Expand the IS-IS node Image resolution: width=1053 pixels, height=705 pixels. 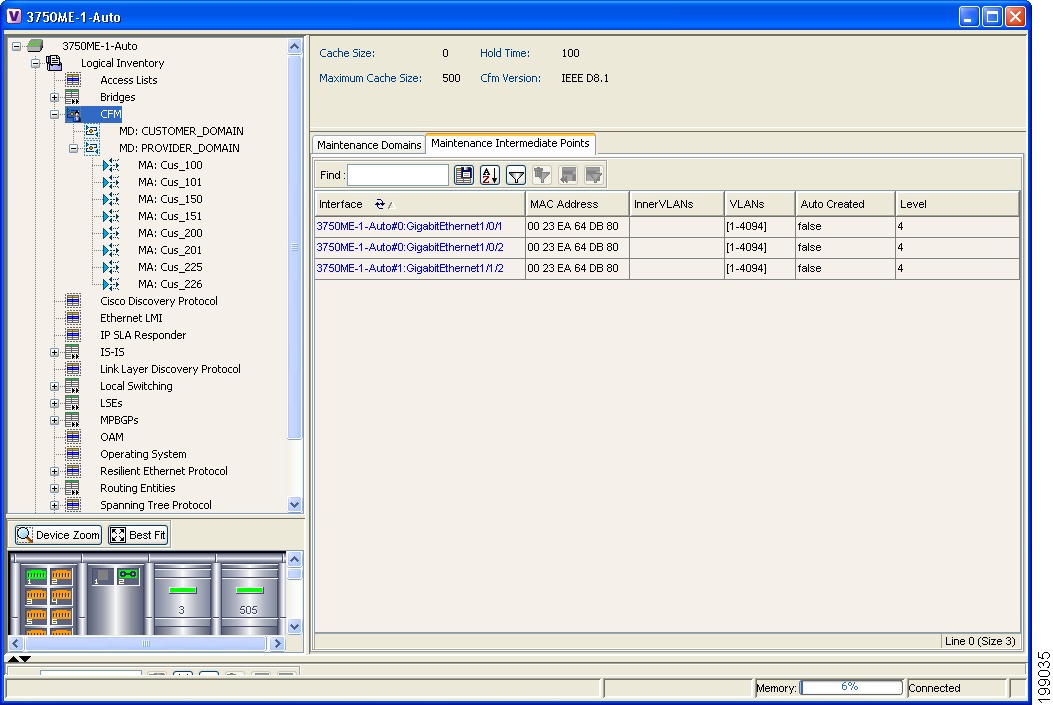[54, 352]
